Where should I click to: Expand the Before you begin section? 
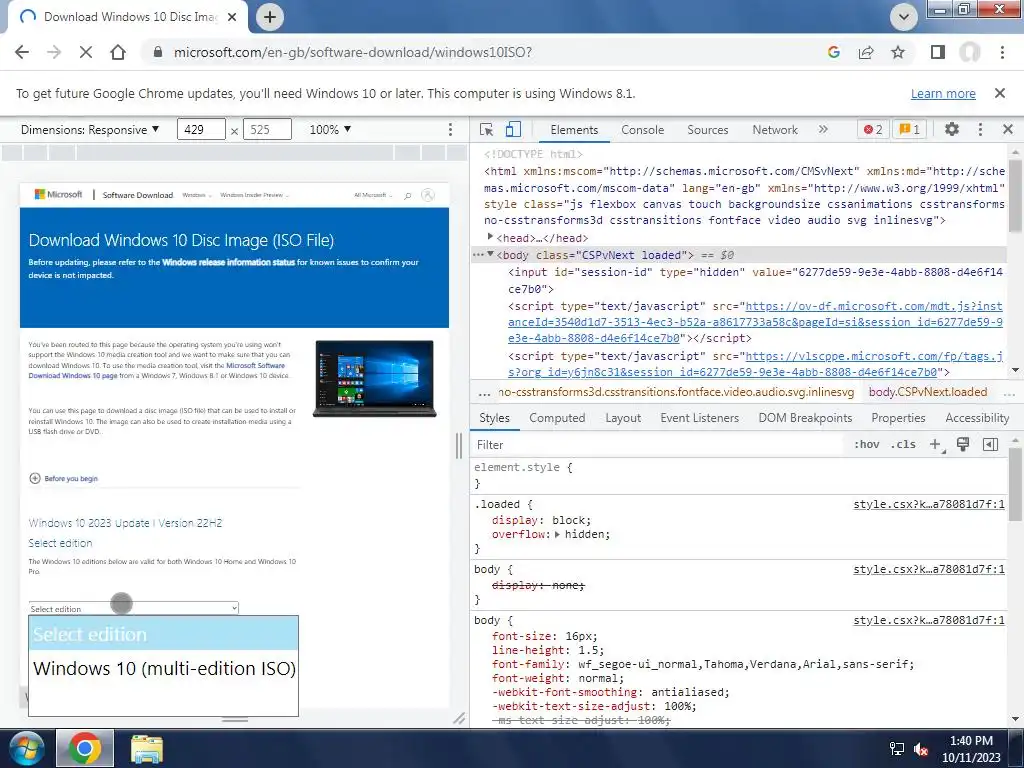click(63, 478)
